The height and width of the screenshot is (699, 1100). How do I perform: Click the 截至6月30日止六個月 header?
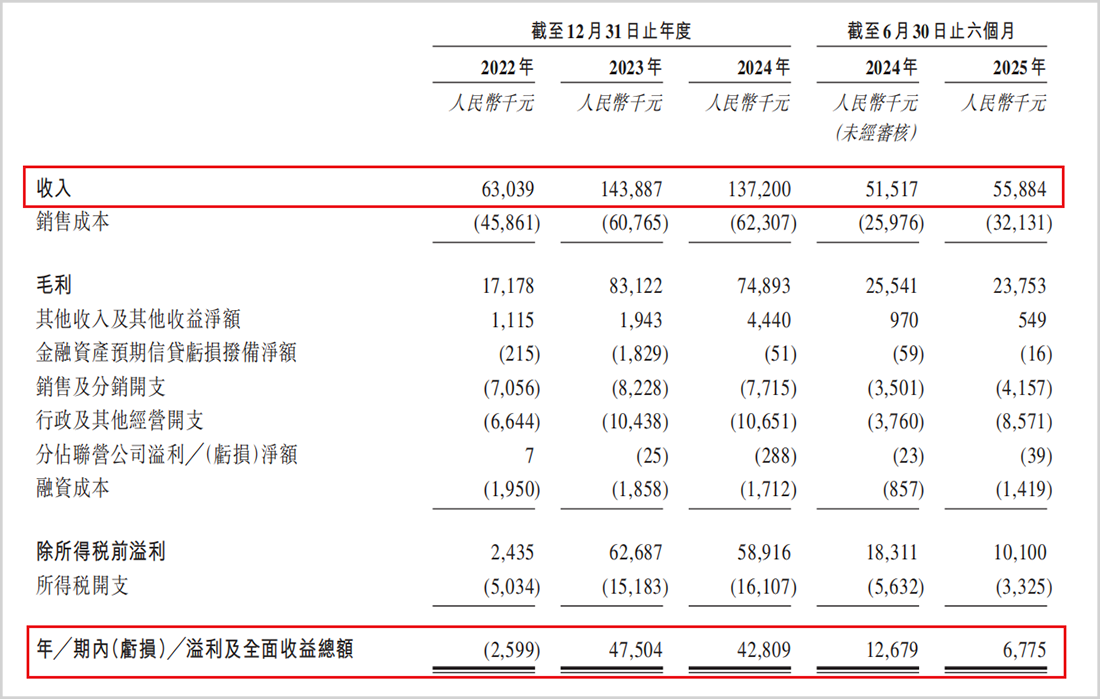[931, 31]
